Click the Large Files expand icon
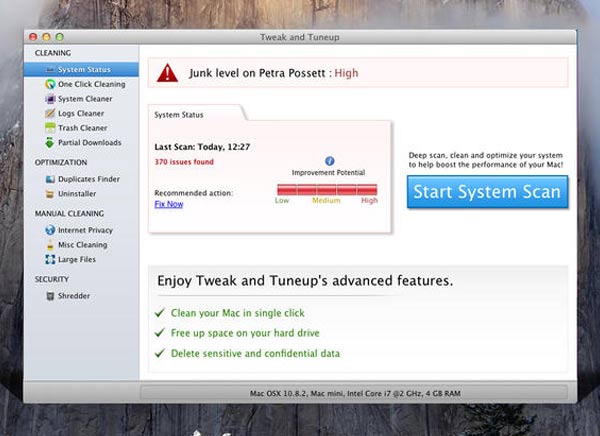The width and height of the screenshot is (600, 436). tap(50, 260)
